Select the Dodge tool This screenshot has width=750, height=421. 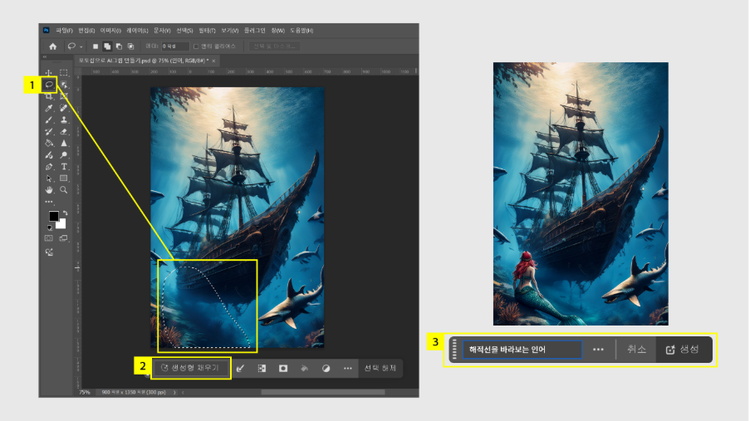[x=64, y=155]
